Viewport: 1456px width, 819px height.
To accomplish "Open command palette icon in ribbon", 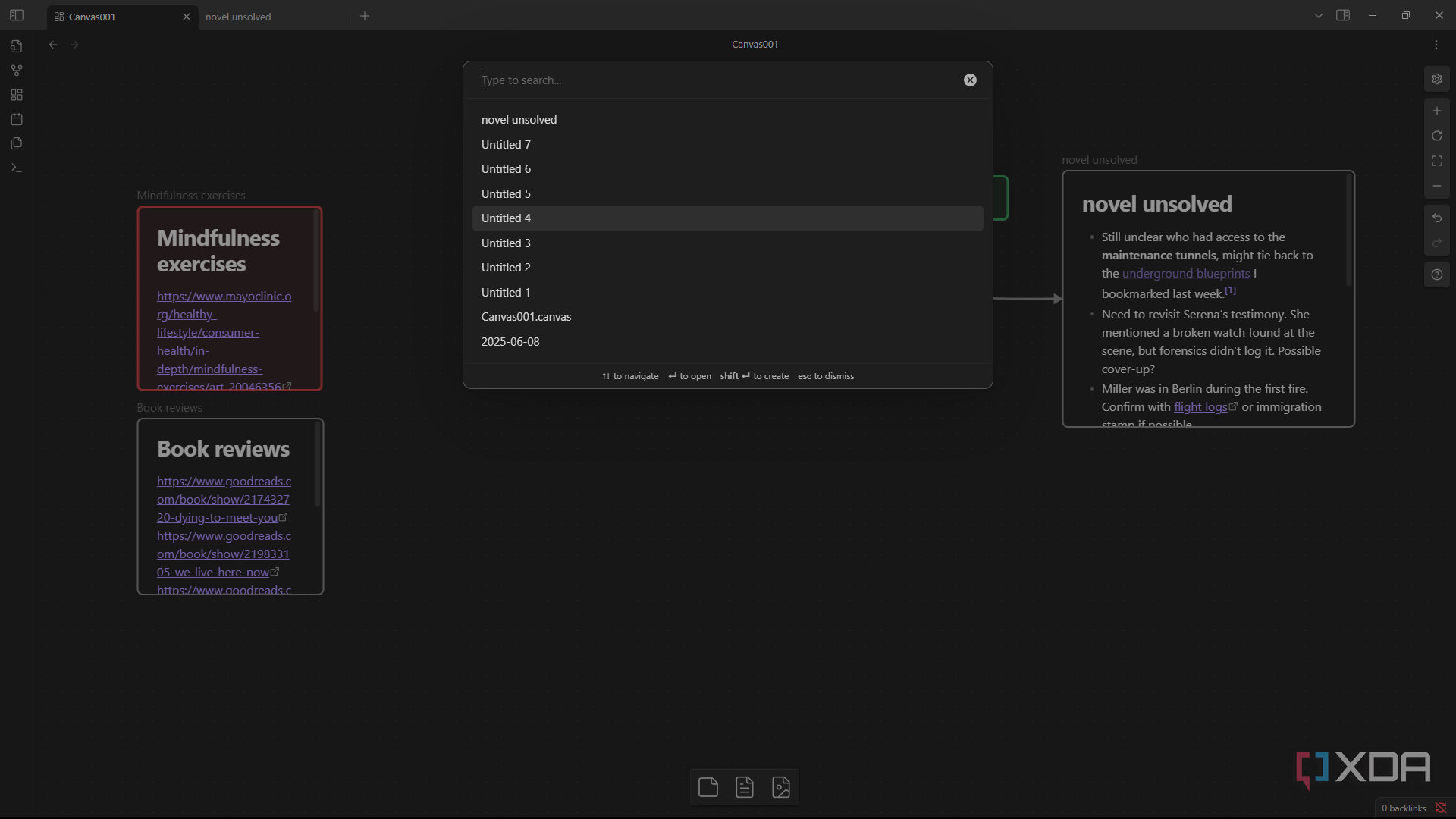I will click(17, 168).
